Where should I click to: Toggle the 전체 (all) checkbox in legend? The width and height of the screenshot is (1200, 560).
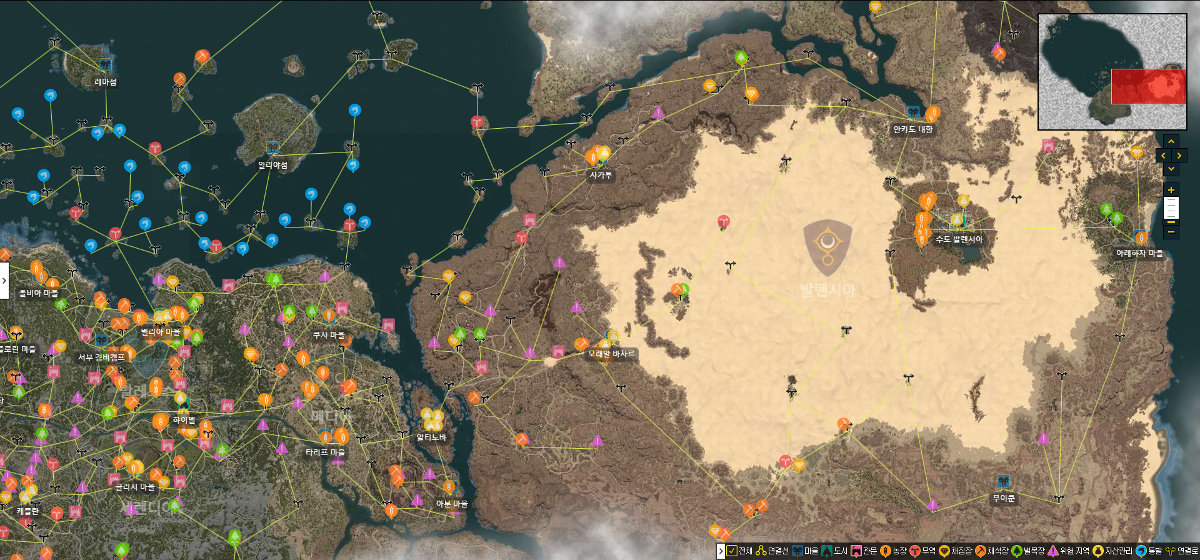pos(731,551)
